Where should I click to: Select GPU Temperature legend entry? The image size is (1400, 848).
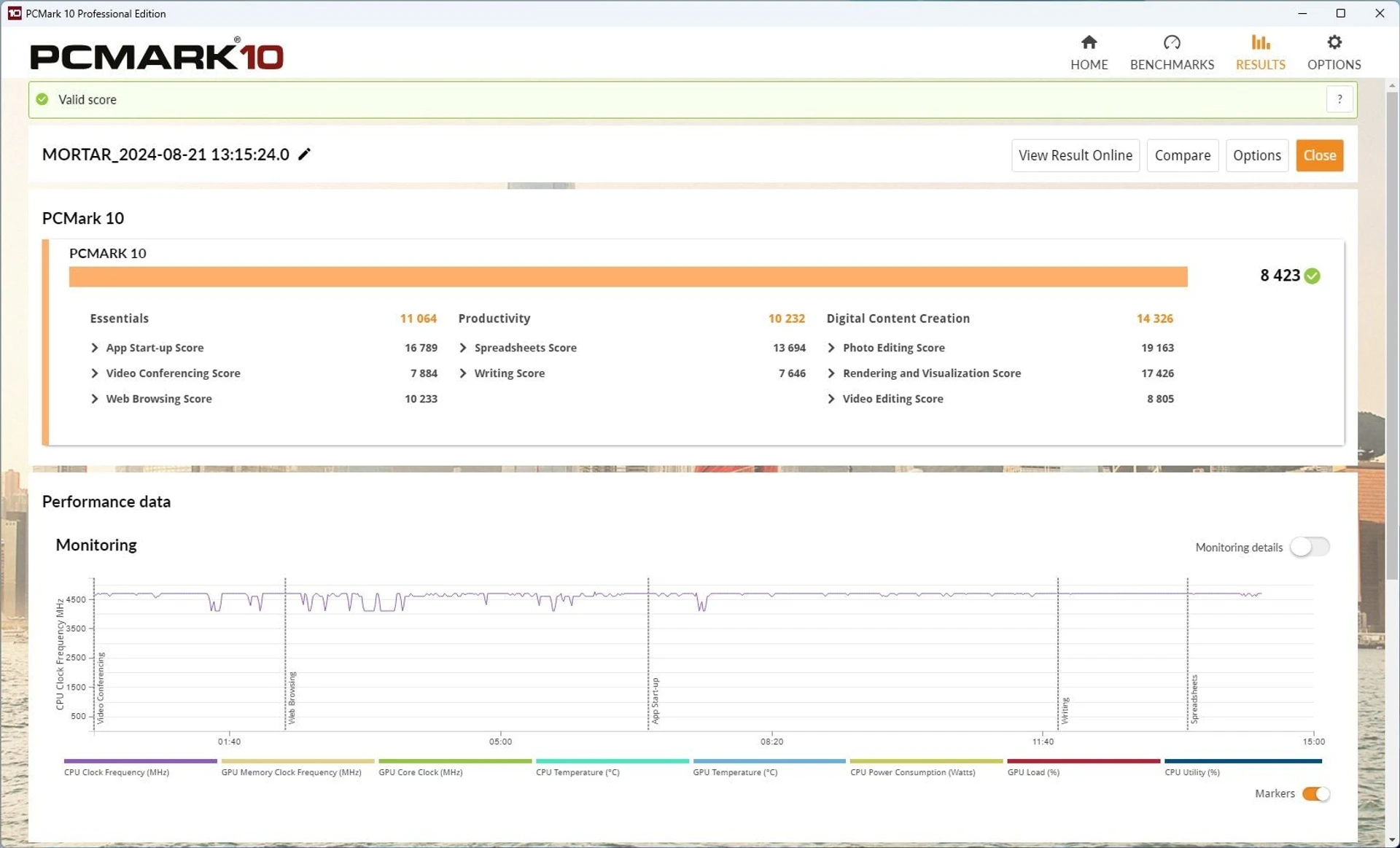(769, 767)
